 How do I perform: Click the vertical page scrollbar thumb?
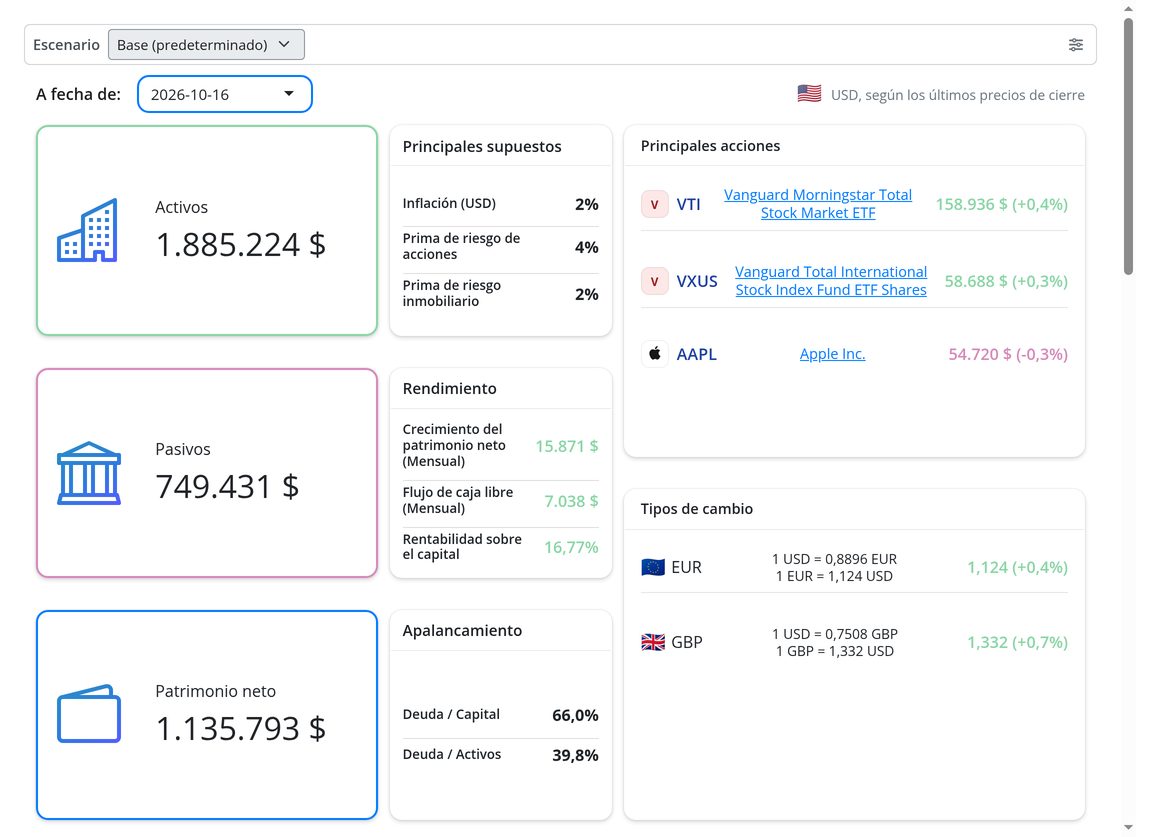click(x=1128, y=146)
